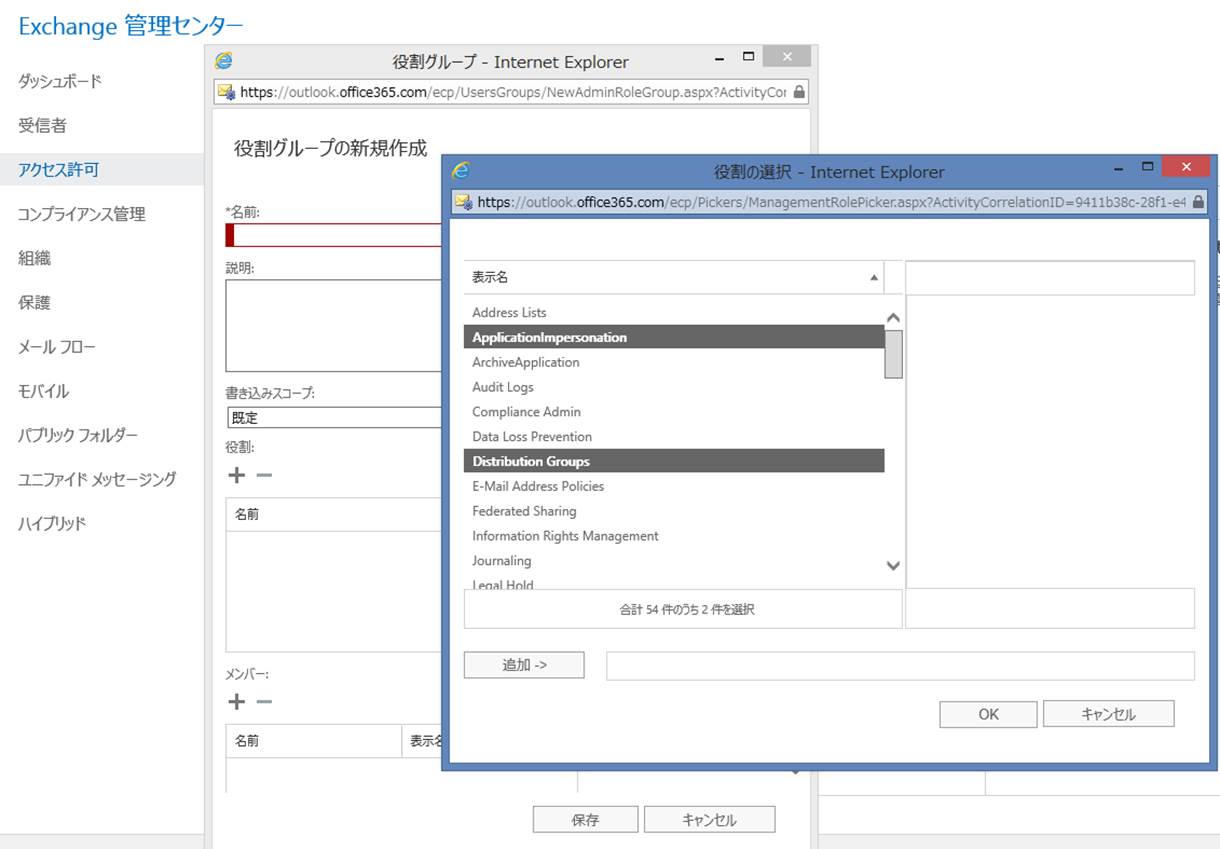Click 名前 column header in メンバー table
This screenshot has height=849, width=1220.
pos(313,742)
